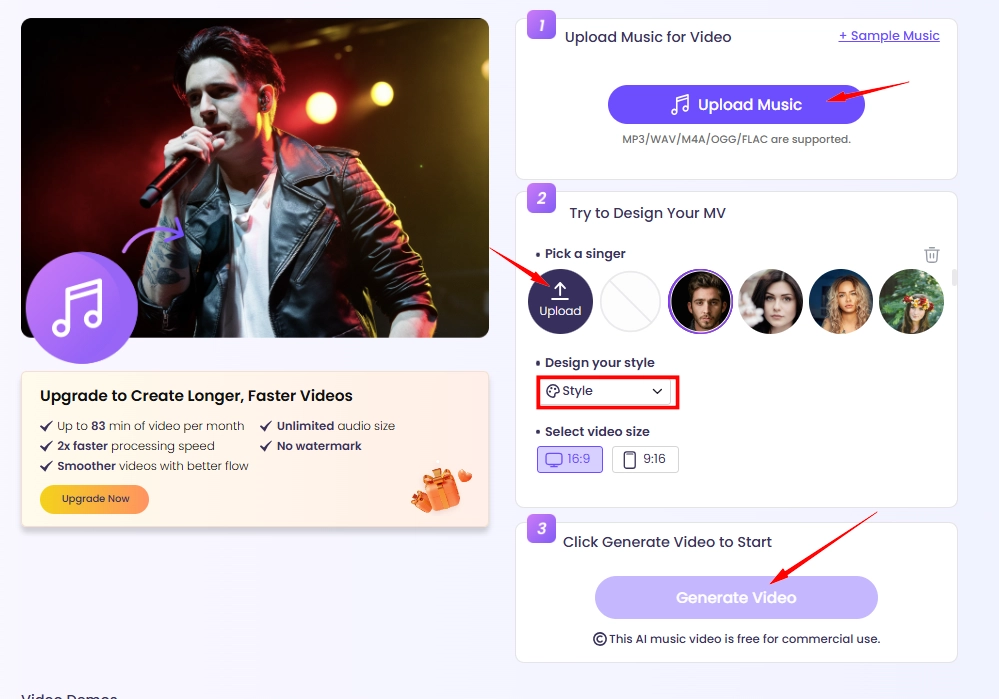Image resolution: width=999 pixels, height=699 pixels.
Task: Click the copyright icon near commercial use text
Action: [x=599, y=638]
